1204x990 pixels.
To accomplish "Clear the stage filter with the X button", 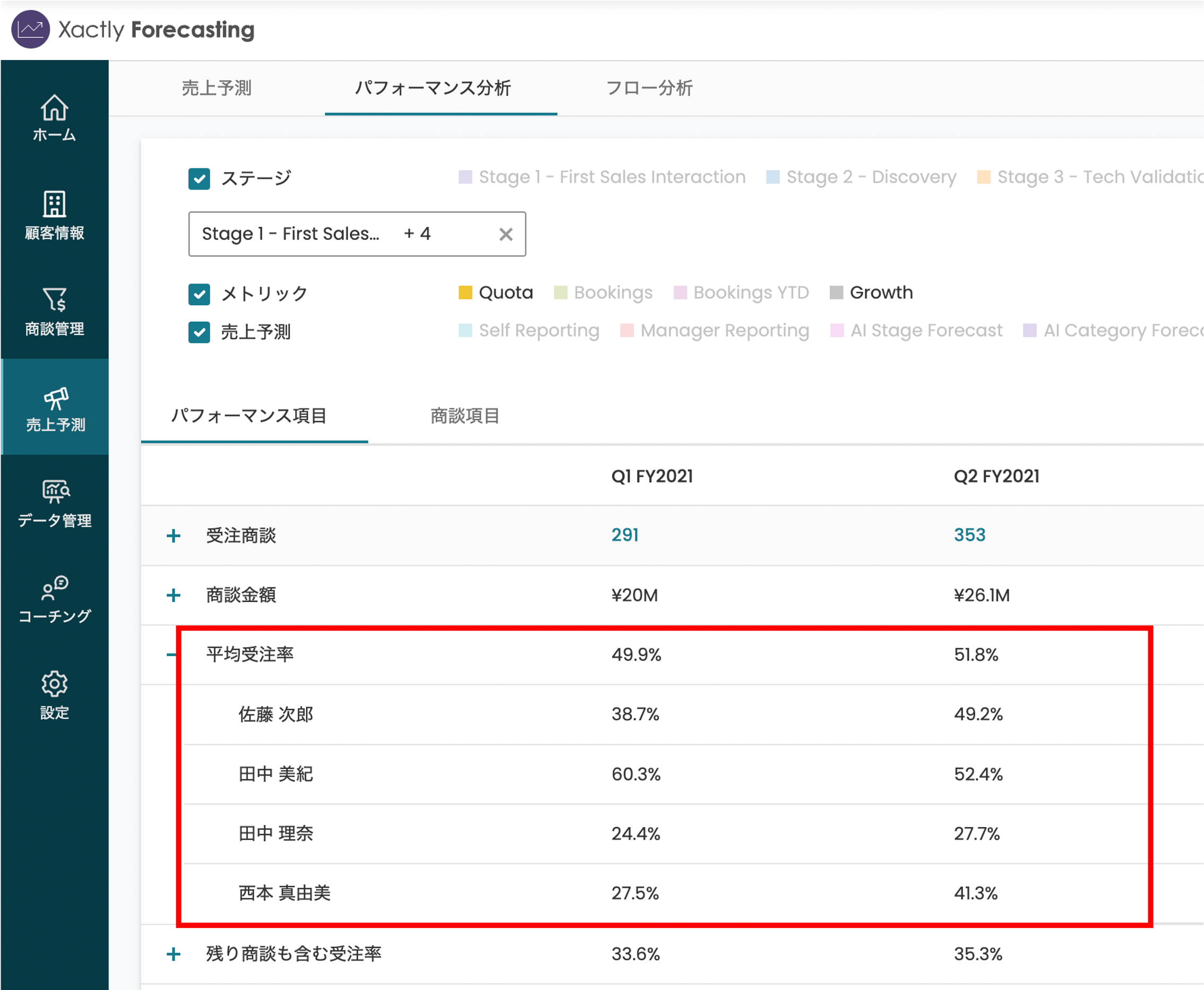I will coord(505,234).
